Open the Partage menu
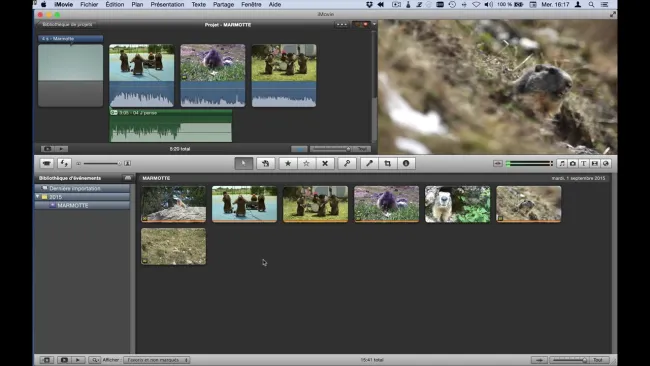Screen dimensions: 650x366 pyautogui.click(x=223, y=5)
